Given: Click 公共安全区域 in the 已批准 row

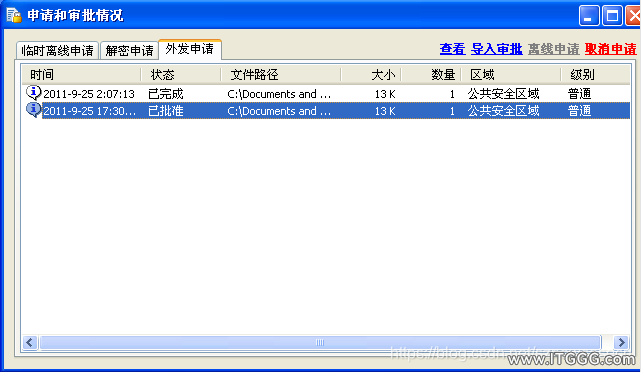Looking at the screenshot, I should pos(504,111).
